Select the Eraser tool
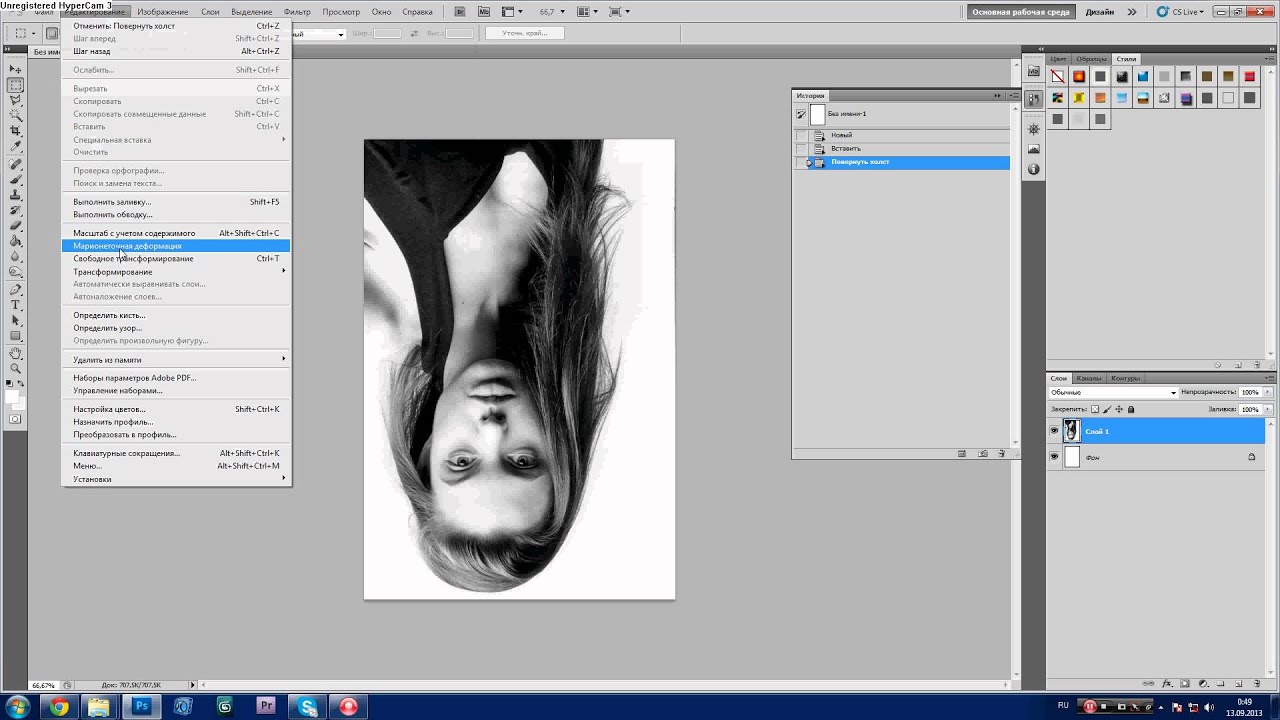 tap(15, 226)
